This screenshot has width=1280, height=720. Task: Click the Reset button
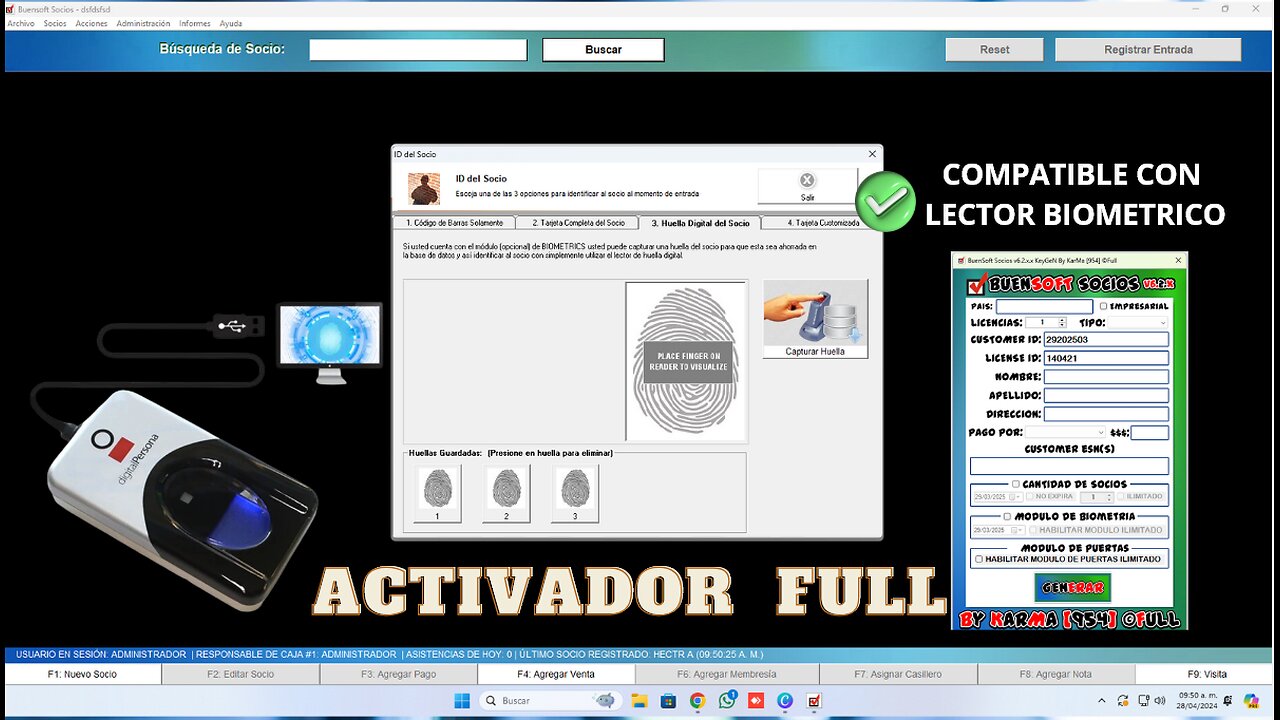pos(994,49)
